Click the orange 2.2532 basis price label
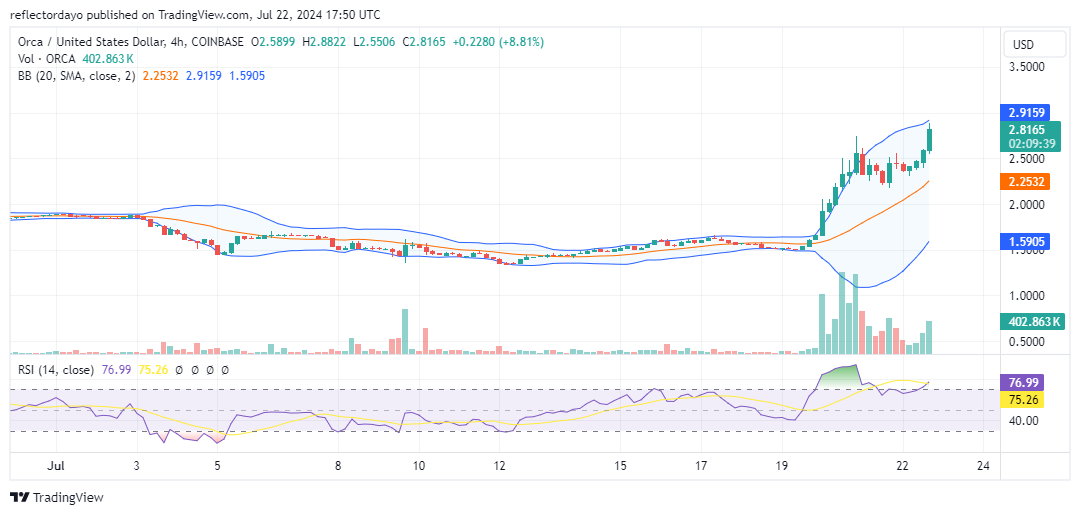Viewport: 1080px width, 515px height. point(1027,182)
